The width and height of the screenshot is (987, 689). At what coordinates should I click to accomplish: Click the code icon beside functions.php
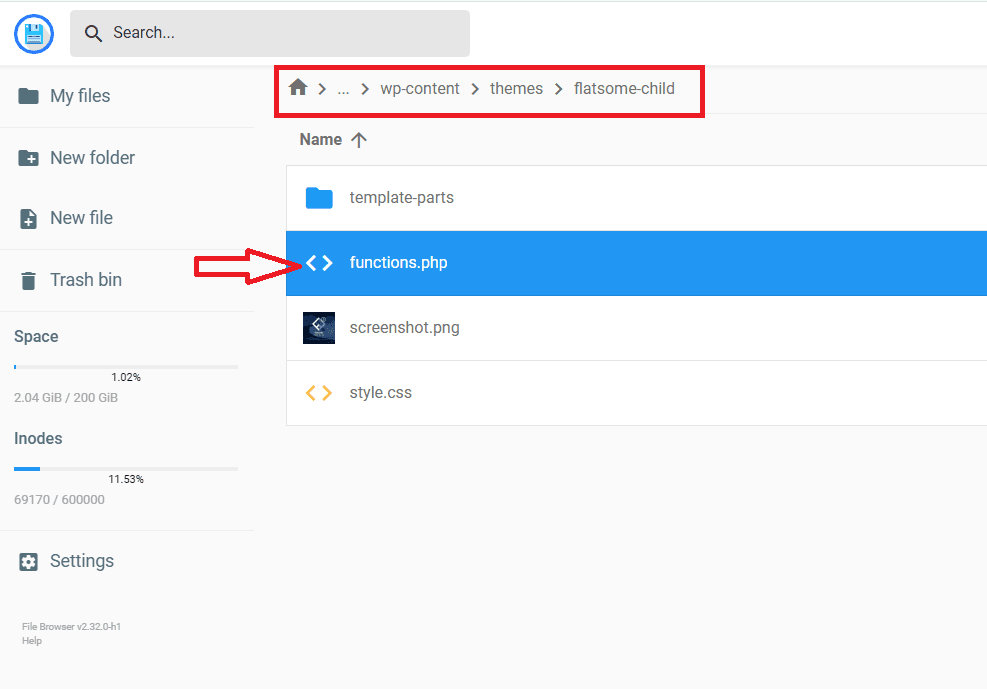[319, 263]
